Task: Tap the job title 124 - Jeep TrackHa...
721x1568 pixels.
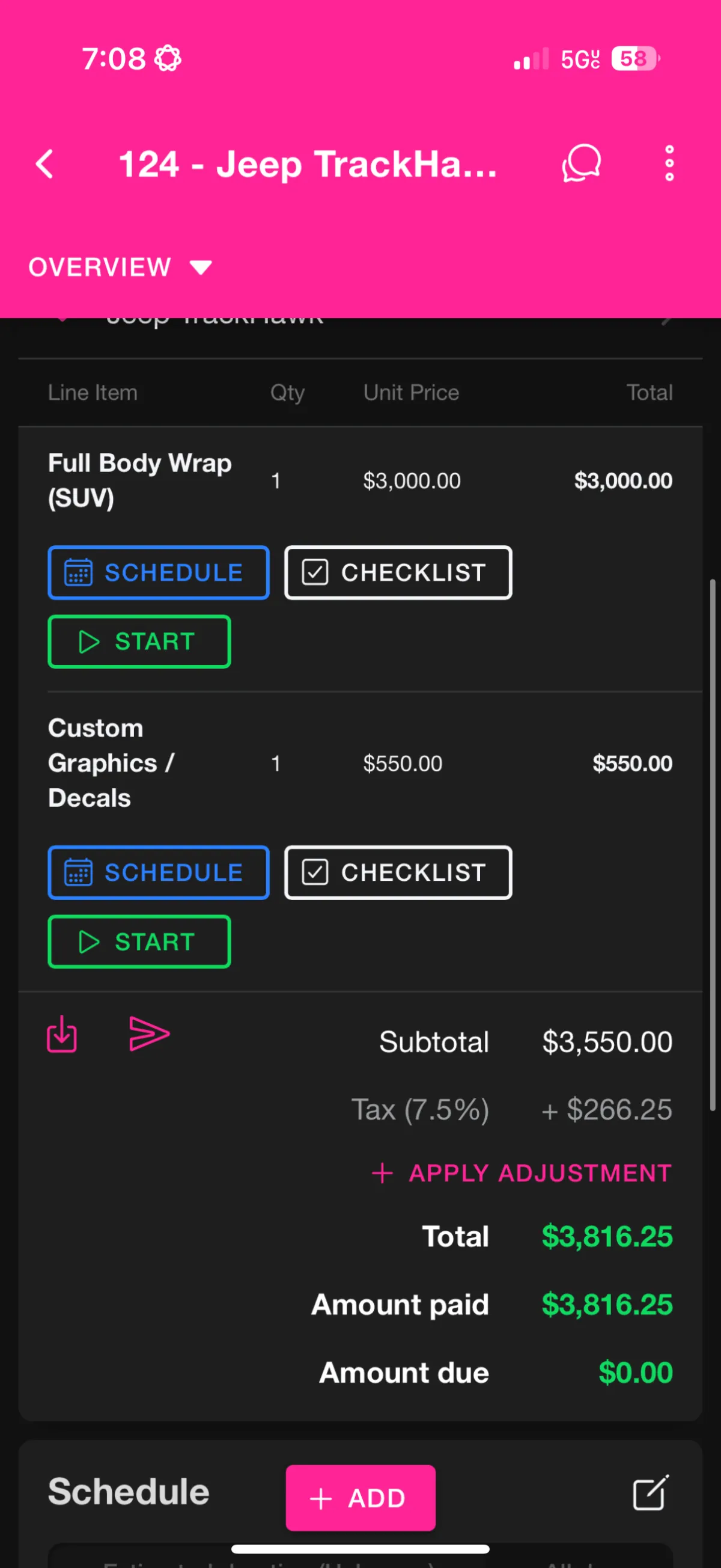Action: [x=307, y=164]
